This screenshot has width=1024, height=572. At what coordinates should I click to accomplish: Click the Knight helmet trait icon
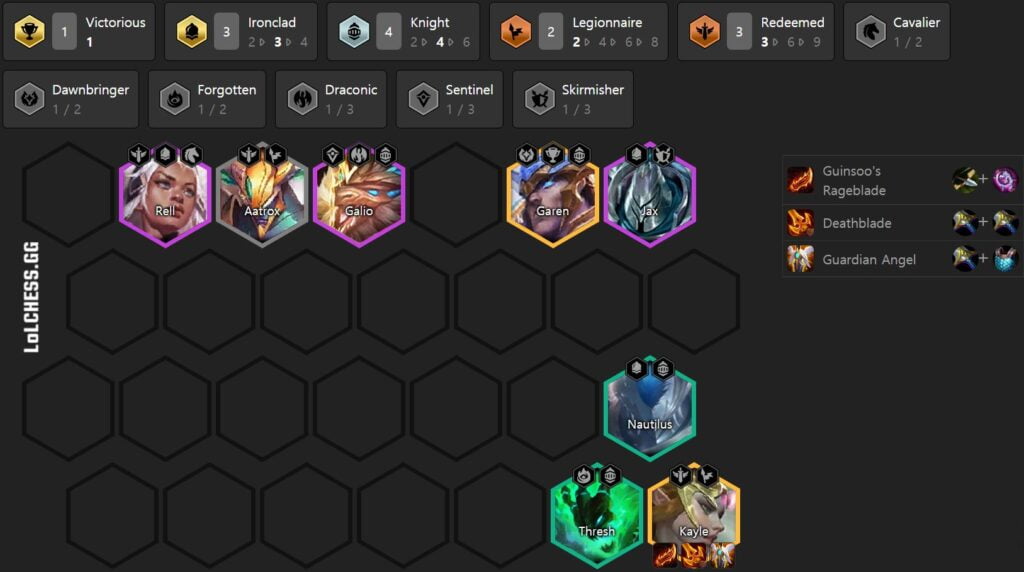coord(354,31)
